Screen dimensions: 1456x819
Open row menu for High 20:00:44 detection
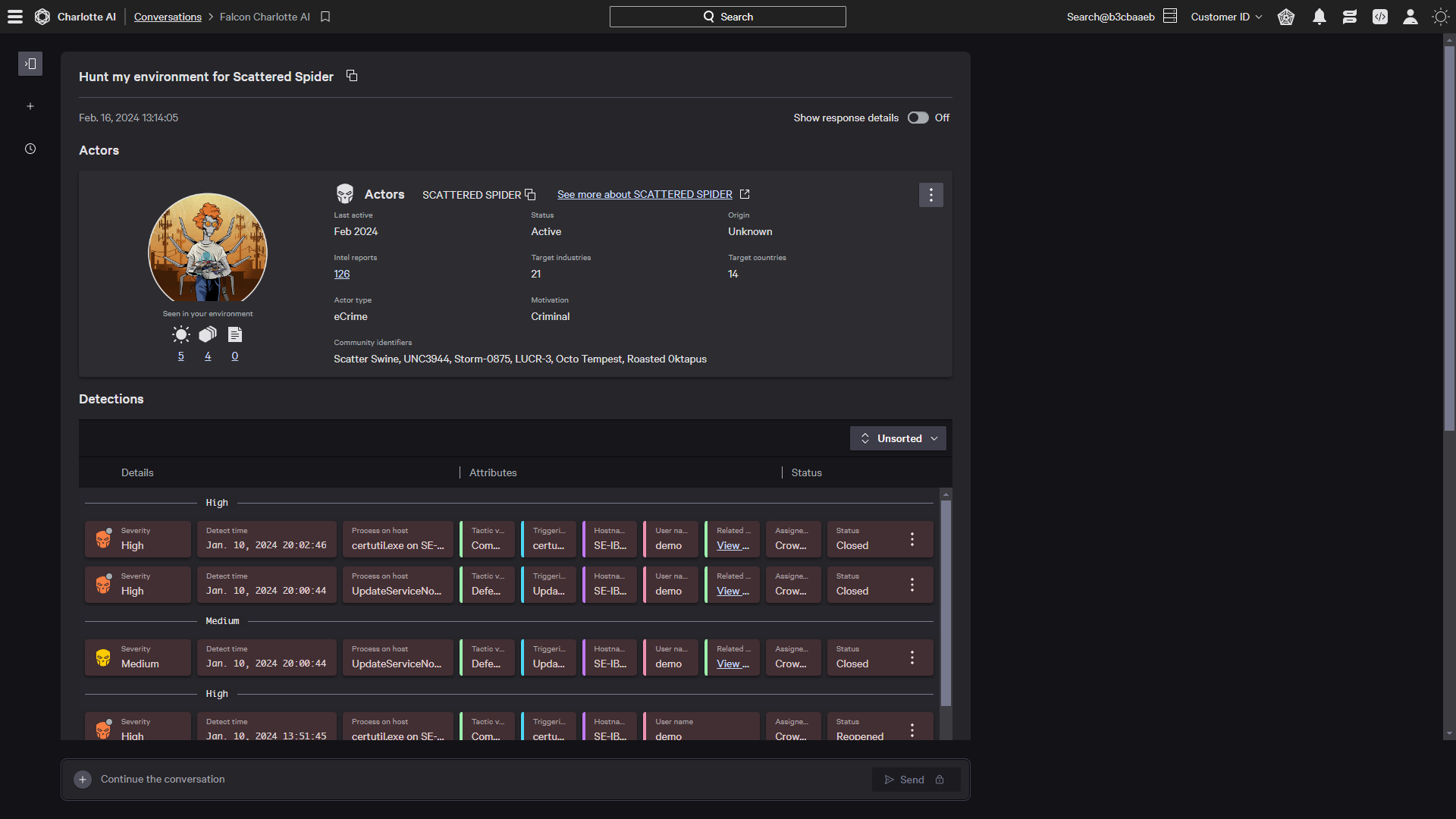pos(912,585)
